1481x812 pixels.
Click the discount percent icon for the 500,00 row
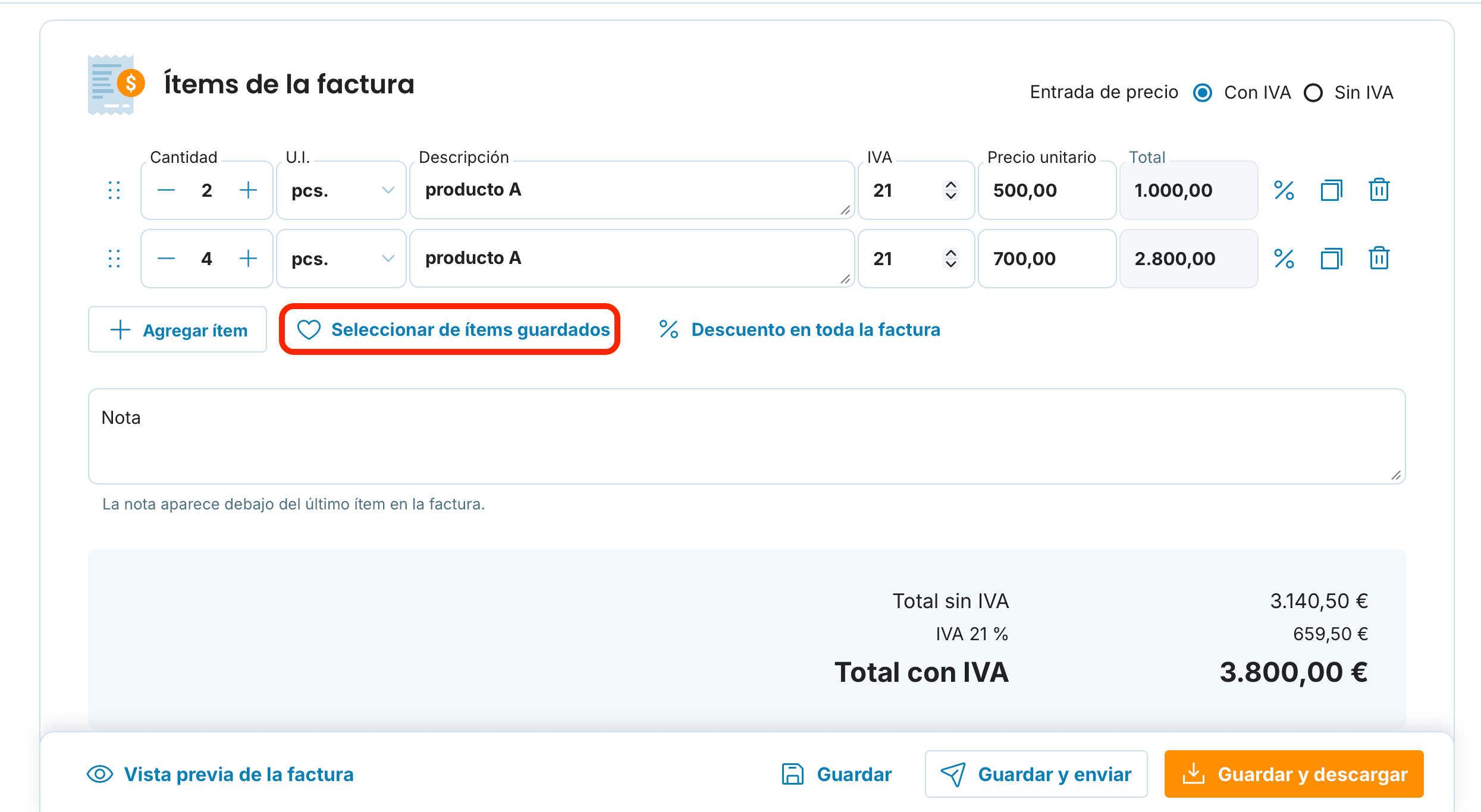coord(1284,190)
